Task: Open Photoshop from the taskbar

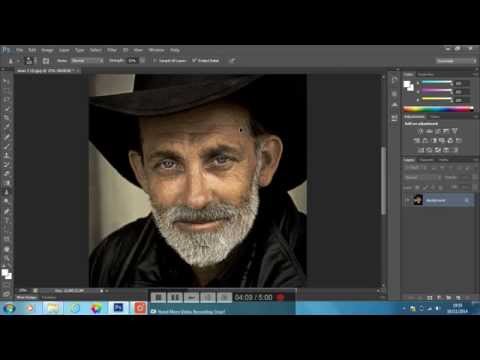Action: [x=118, y=308]
